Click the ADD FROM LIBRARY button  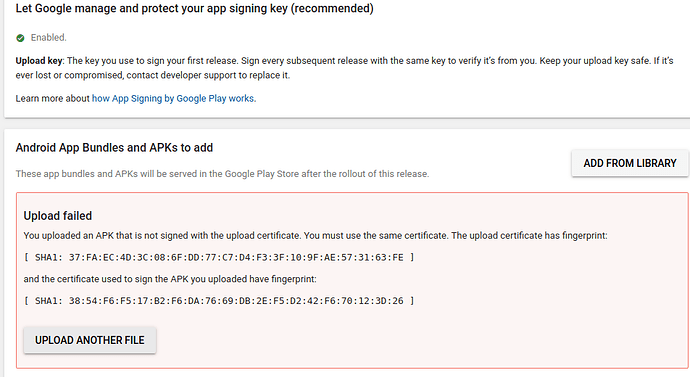click(x=630, y=163)
